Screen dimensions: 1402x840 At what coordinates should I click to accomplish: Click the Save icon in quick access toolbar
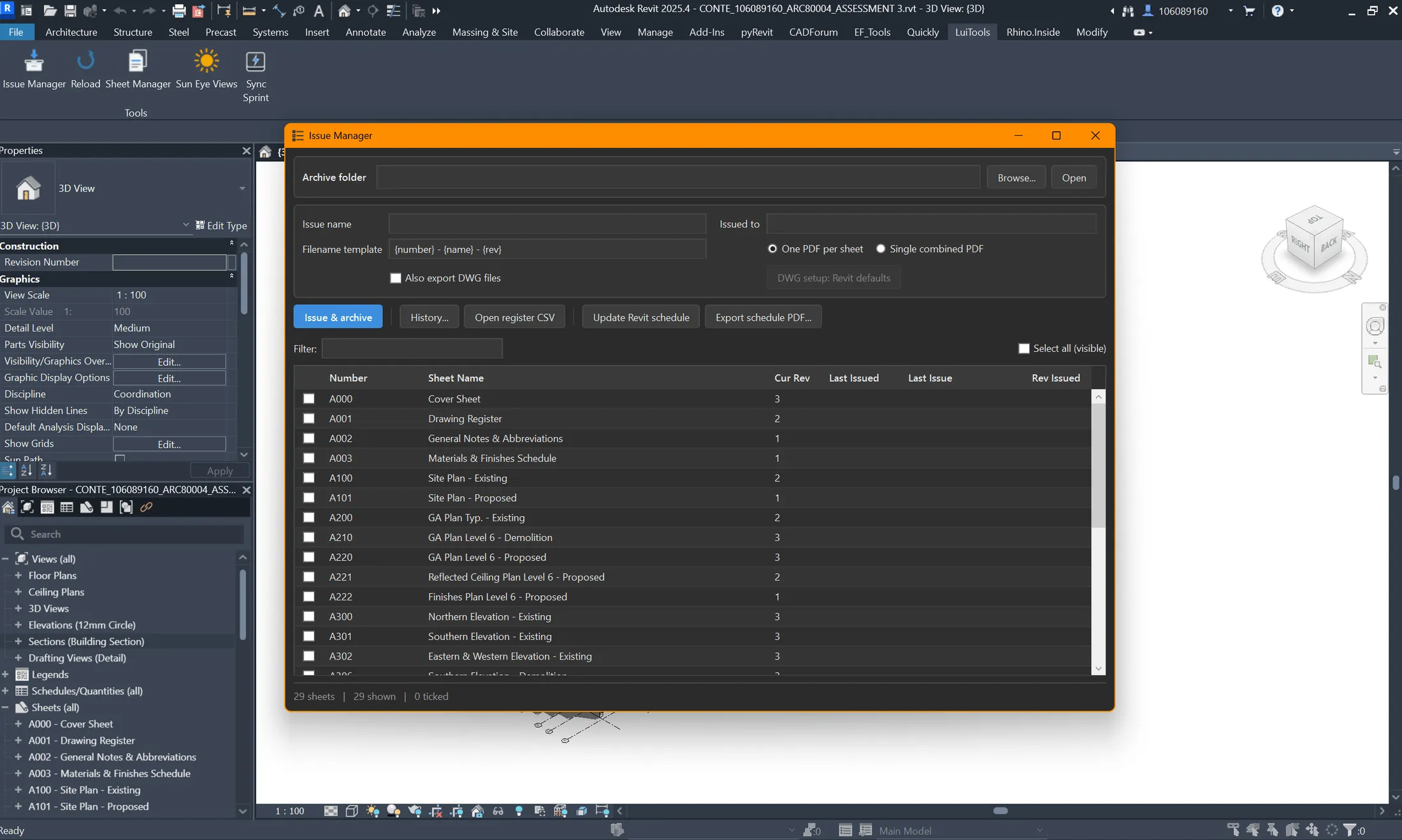(x=70, y=11)
